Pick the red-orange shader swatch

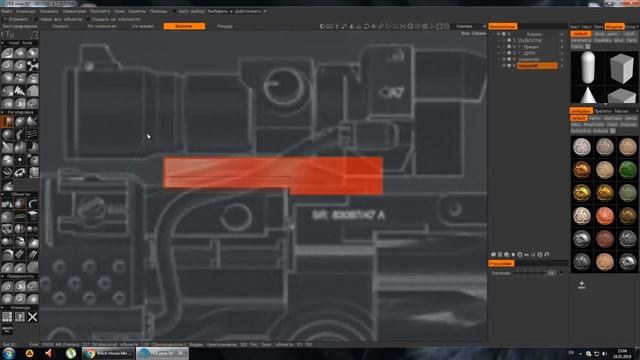click(x=604, y=216)
